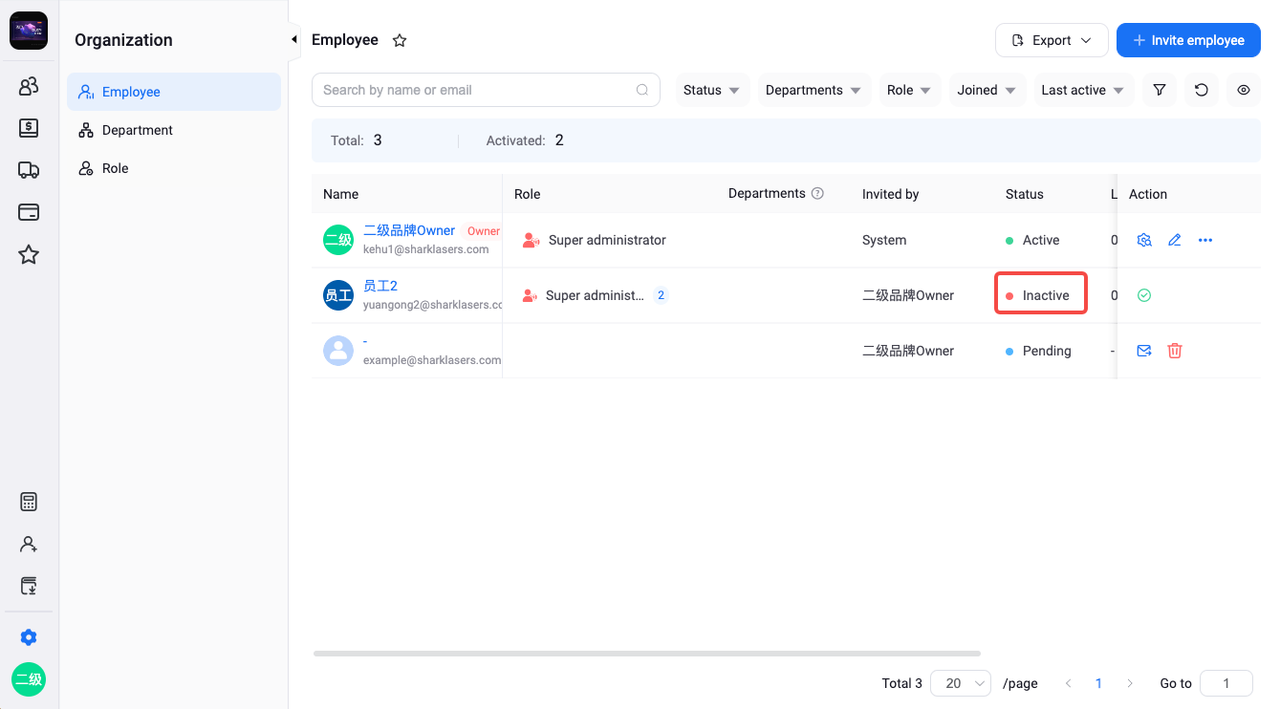Click the role count badge 2 for 员工2
The image size is (1280, 709).
click(661, 295)
